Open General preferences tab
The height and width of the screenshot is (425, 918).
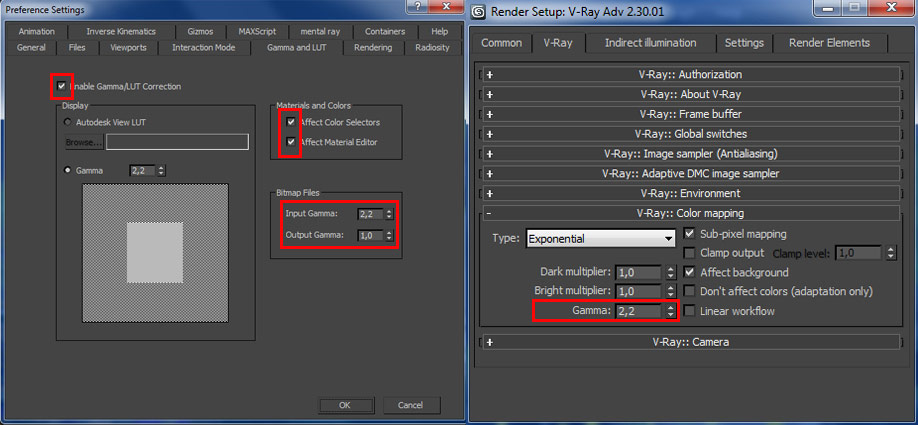pyautogui.click(x=31, y=47)
